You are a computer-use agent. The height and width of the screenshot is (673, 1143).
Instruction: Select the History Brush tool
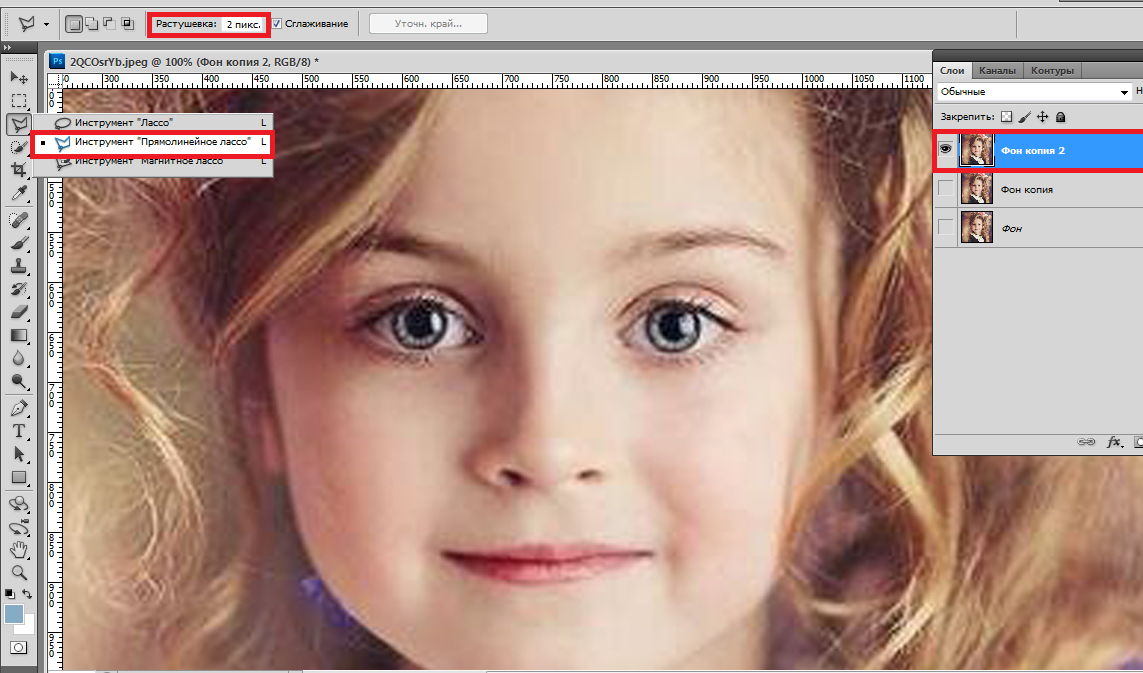19,289
